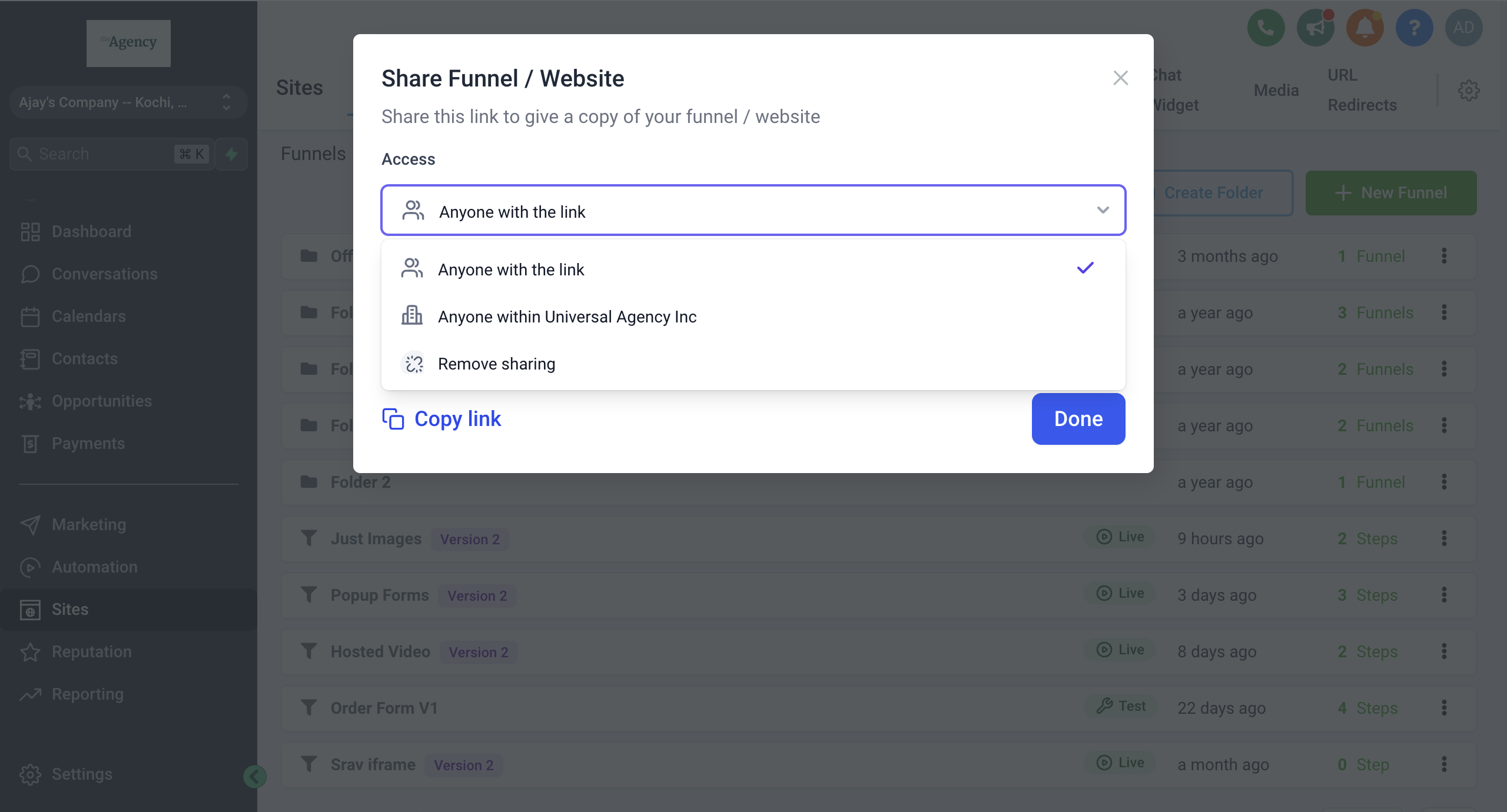Click the copy link icon
Viewport: 1507px width, 812px height.
click(x=393, y=419)
